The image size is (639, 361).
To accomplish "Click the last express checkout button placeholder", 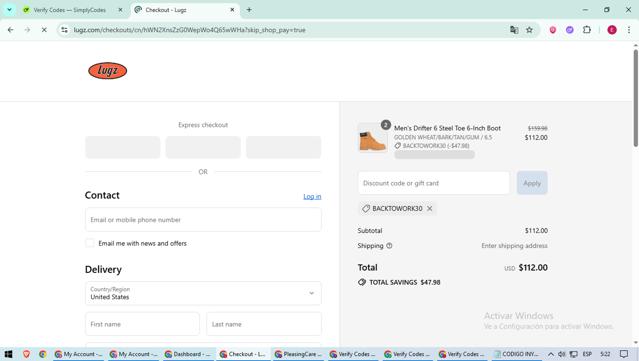I will point(284,147).
